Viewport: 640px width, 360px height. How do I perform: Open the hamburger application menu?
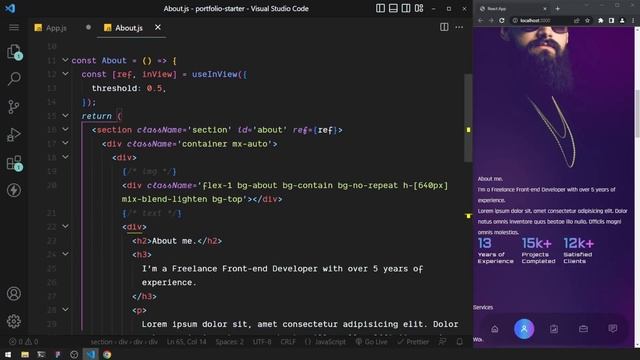(14, 27)
